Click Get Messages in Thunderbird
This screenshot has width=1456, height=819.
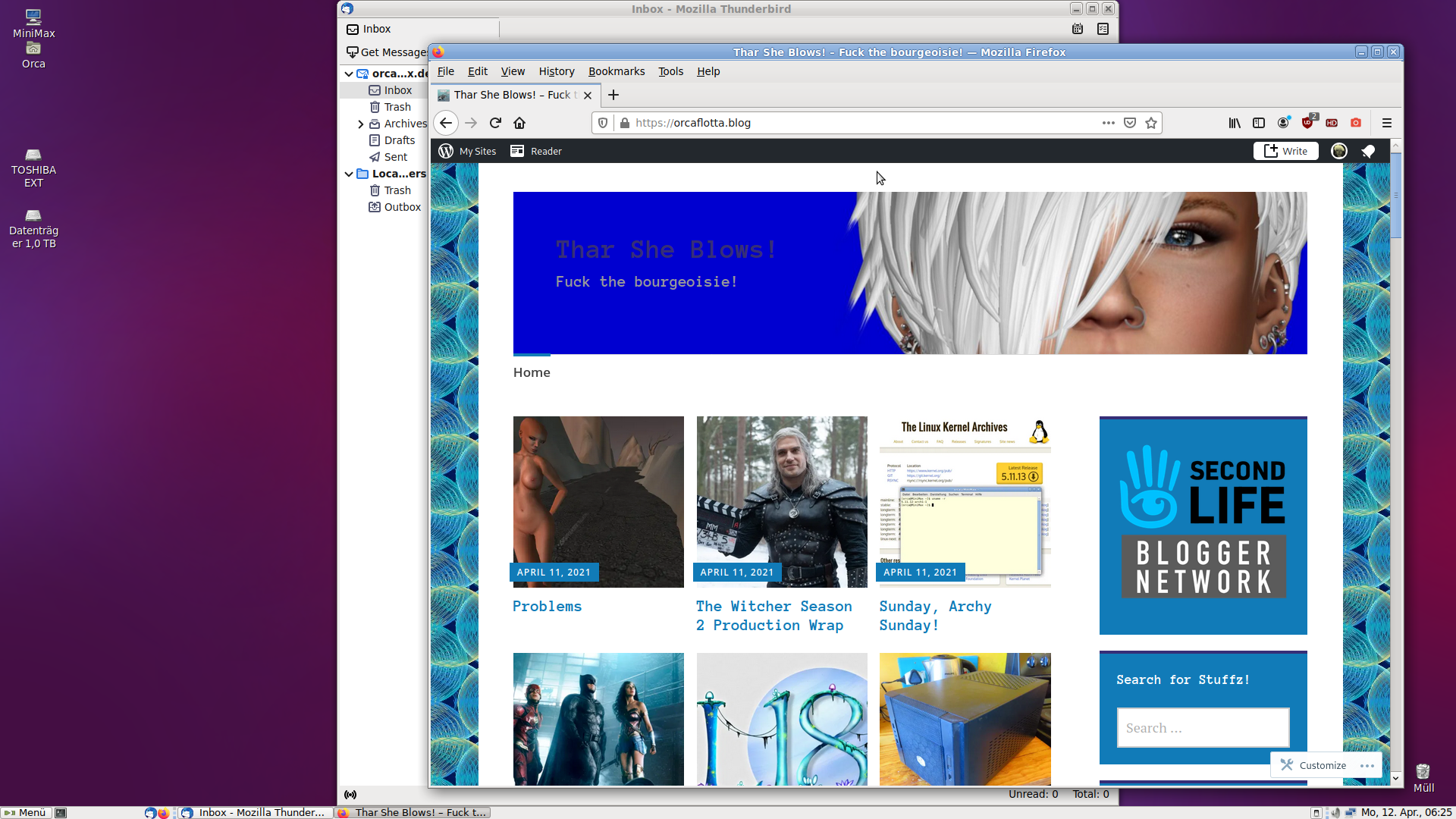387,52
